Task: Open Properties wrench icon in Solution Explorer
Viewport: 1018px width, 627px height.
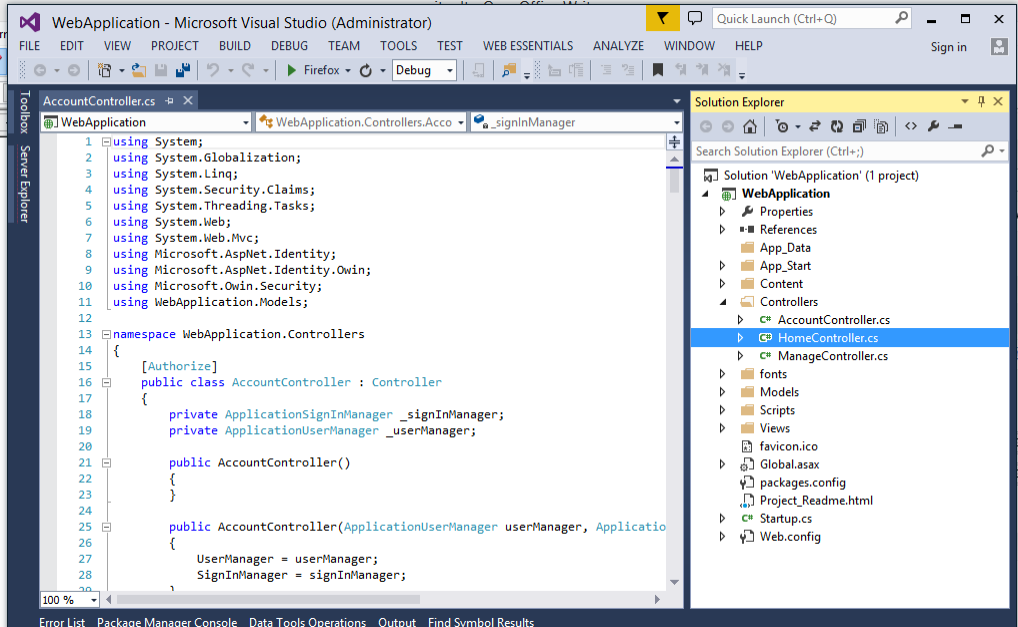Action: coord(933,126)
